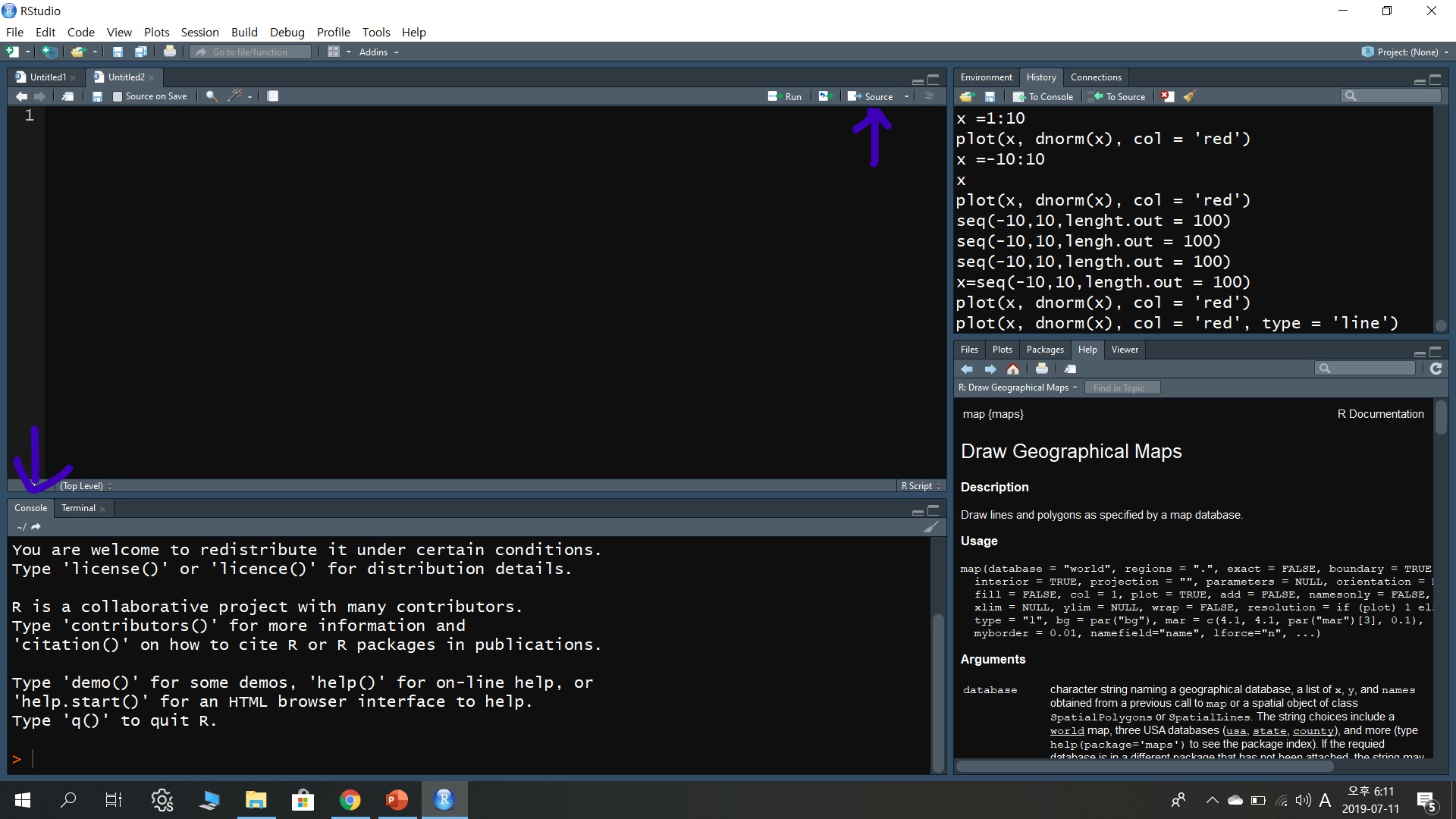Click the compile report notebook icon
The height and width of the screenshot is (819, 1456).
click(x=273, y=96)
